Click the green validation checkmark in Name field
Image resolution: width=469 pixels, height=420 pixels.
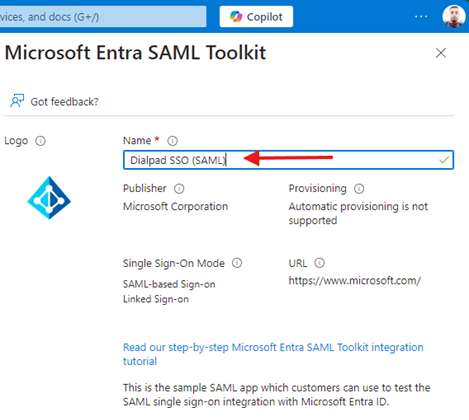tap(444, 160)
